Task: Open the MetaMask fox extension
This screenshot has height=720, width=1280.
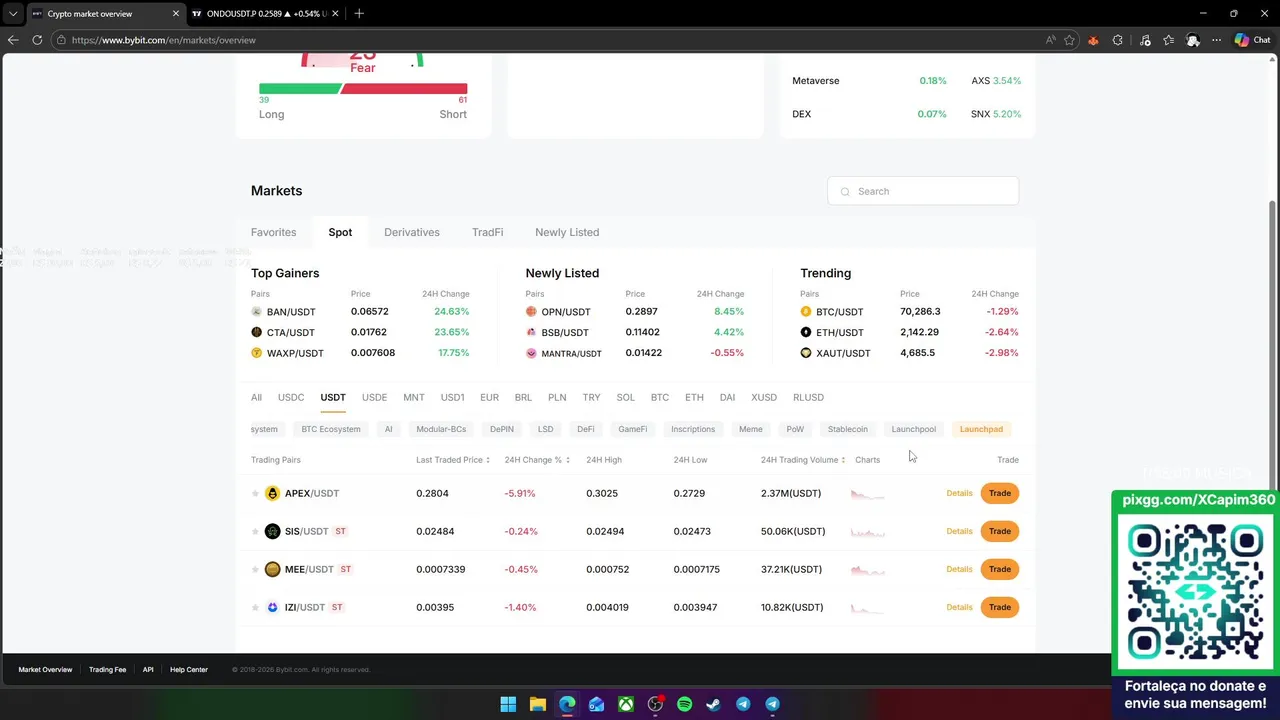Action: [1093, 40]
